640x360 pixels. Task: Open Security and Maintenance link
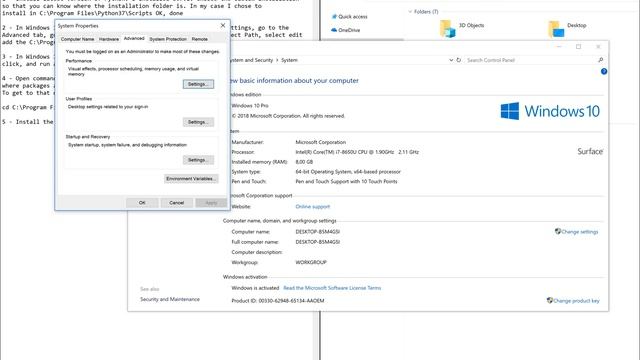pyautogui.click(x=170, y=299)
